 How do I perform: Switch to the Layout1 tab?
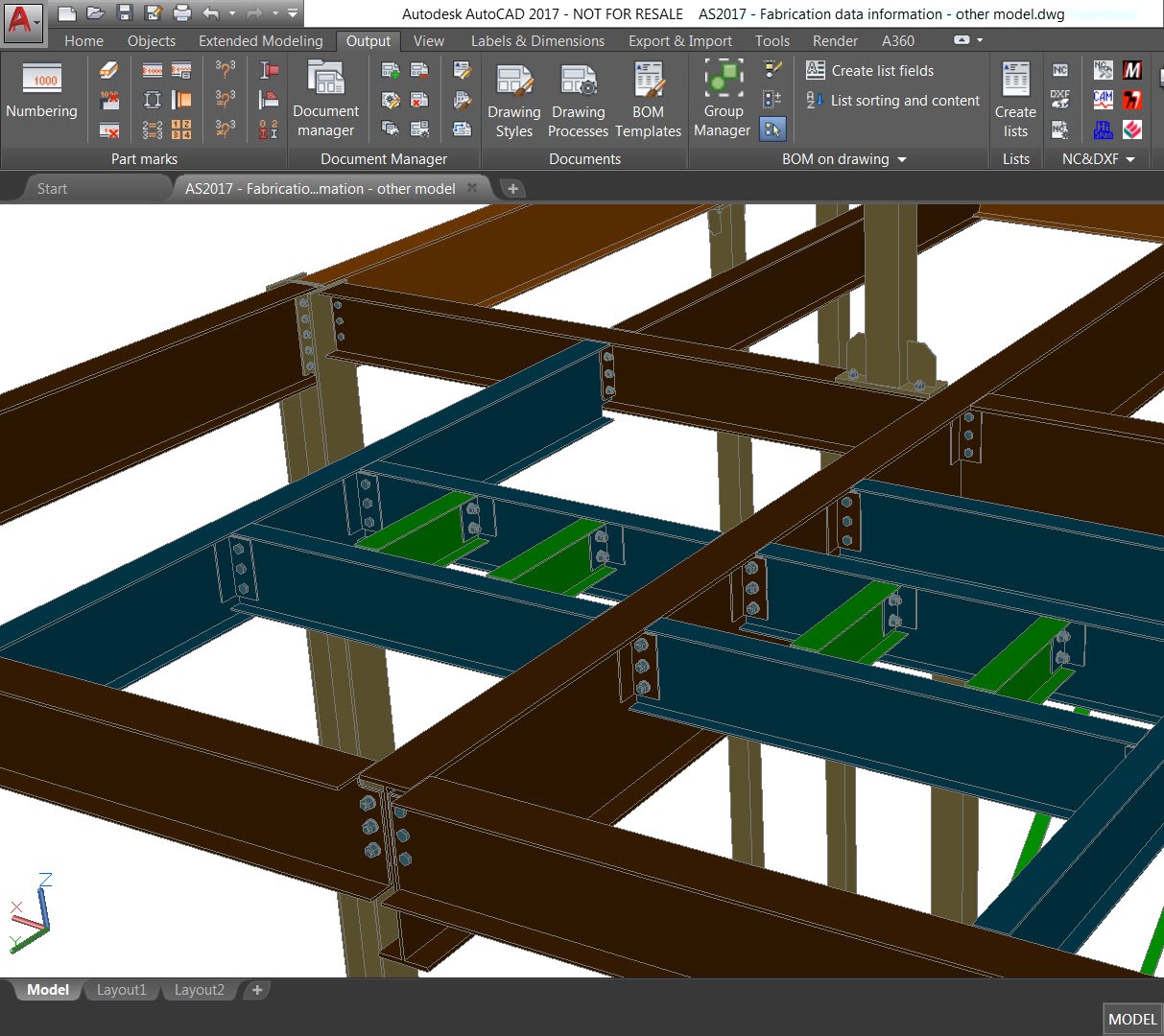[121, 990]
